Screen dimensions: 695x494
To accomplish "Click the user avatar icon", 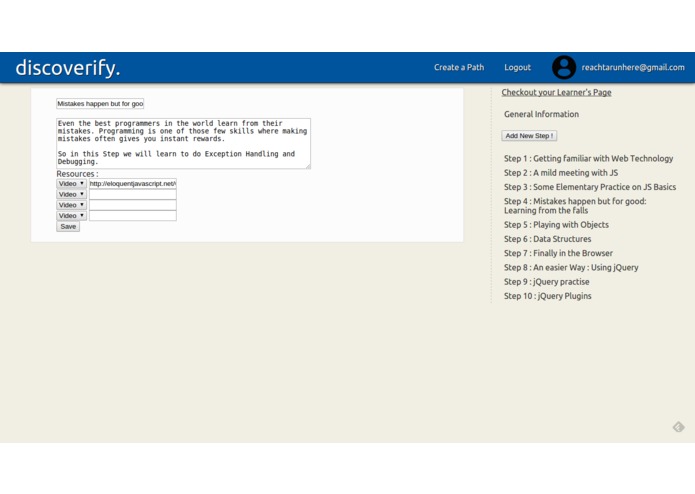I will pyautogui.click(x=564, y=67).
